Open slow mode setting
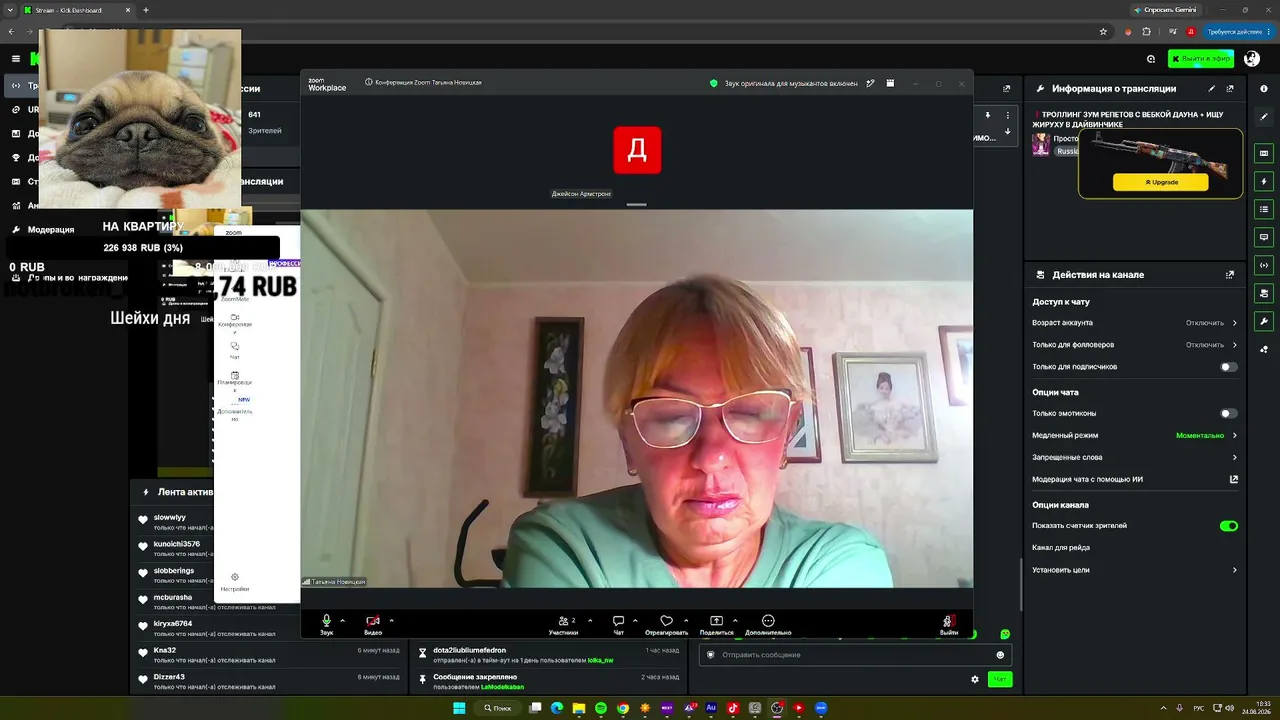The height and width of the screenshot is (720, 1280). [1135, 435]
